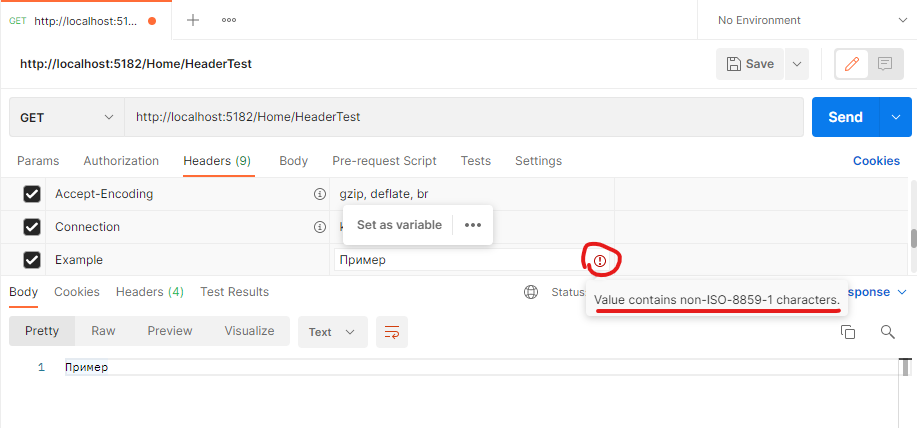Image resolution: width=917 pixels, height=428 pixels.
Task: Click the network globe icon
Action: coord(531,292)
